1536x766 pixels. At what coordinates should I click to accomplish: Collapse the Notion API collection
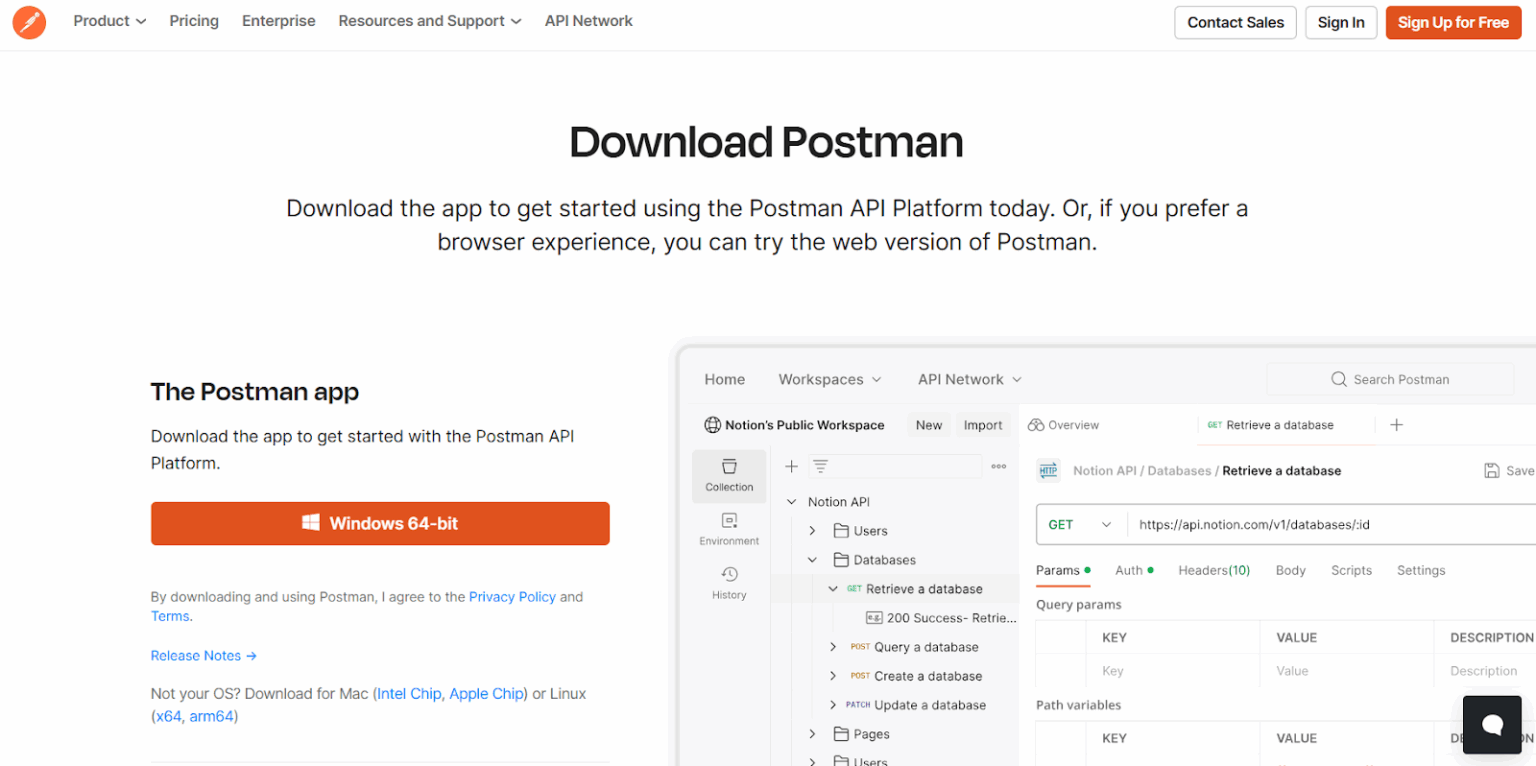pos(791,501)
